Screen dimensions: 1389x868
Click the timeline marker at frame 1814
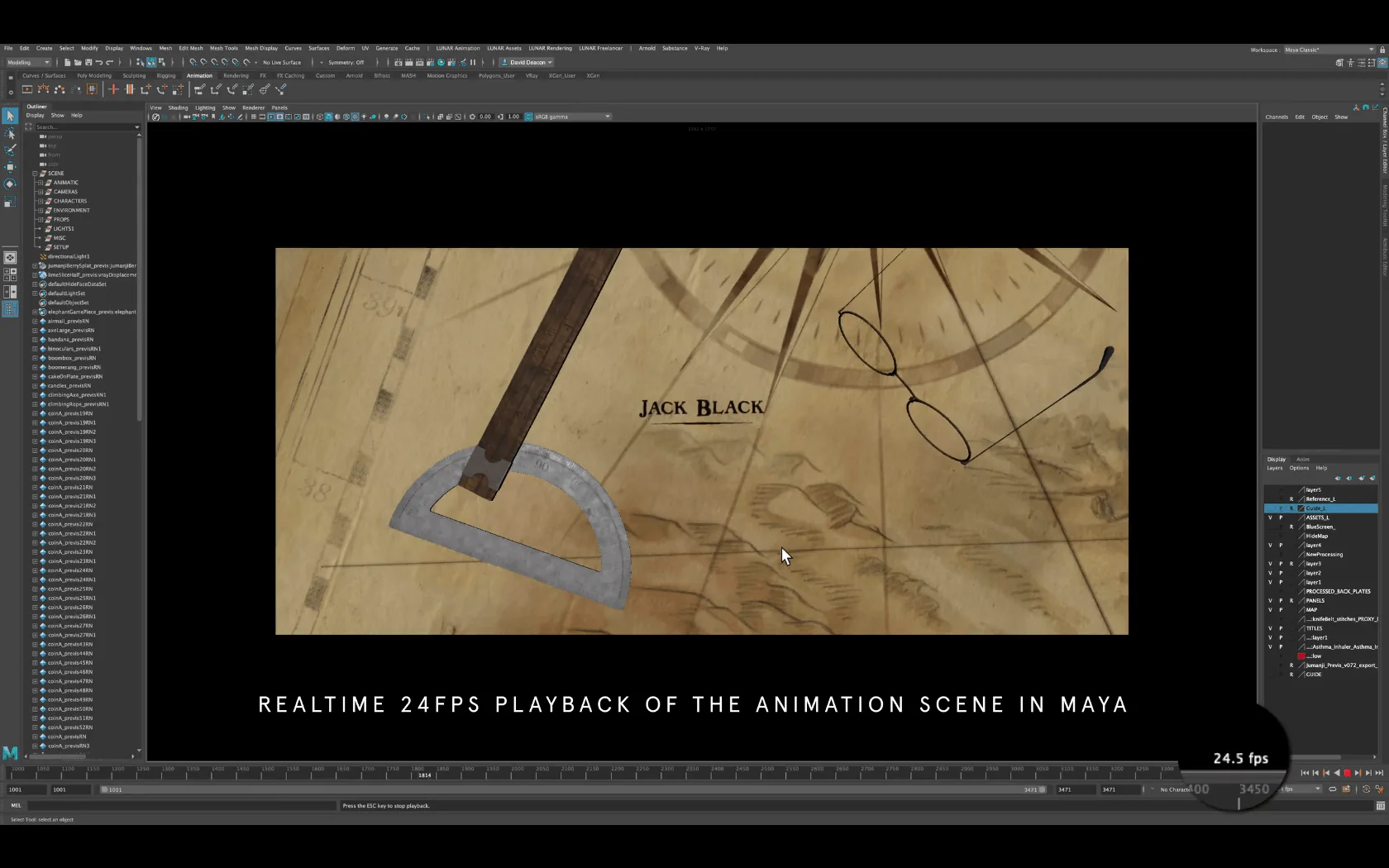(424, 775)
